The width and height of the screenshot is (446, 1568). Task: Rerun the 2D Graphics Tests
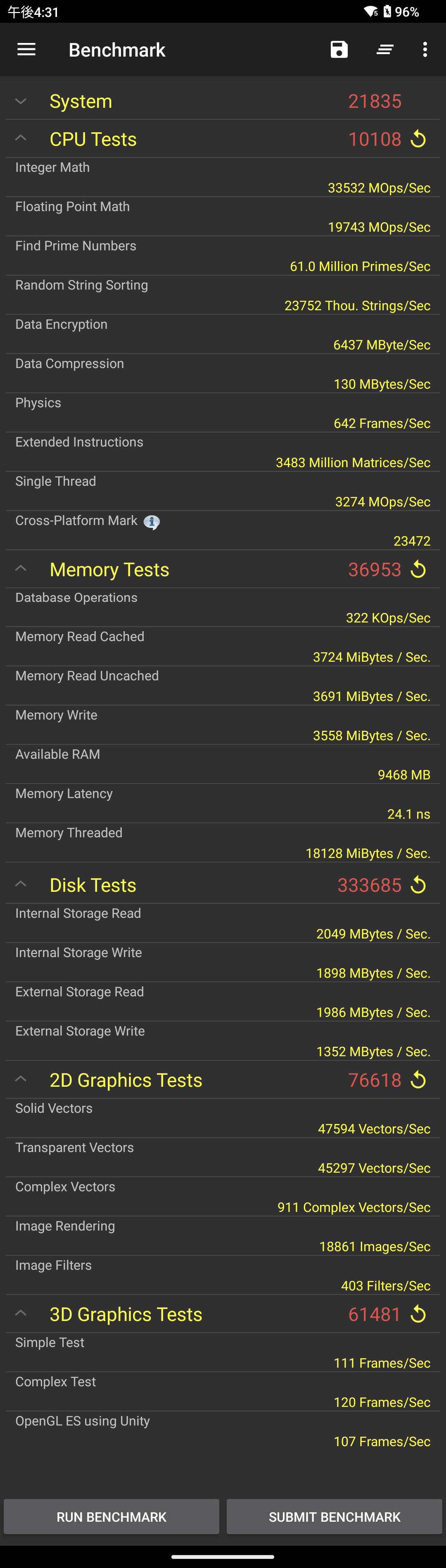pyautogui.click(x=418, y=1080)
